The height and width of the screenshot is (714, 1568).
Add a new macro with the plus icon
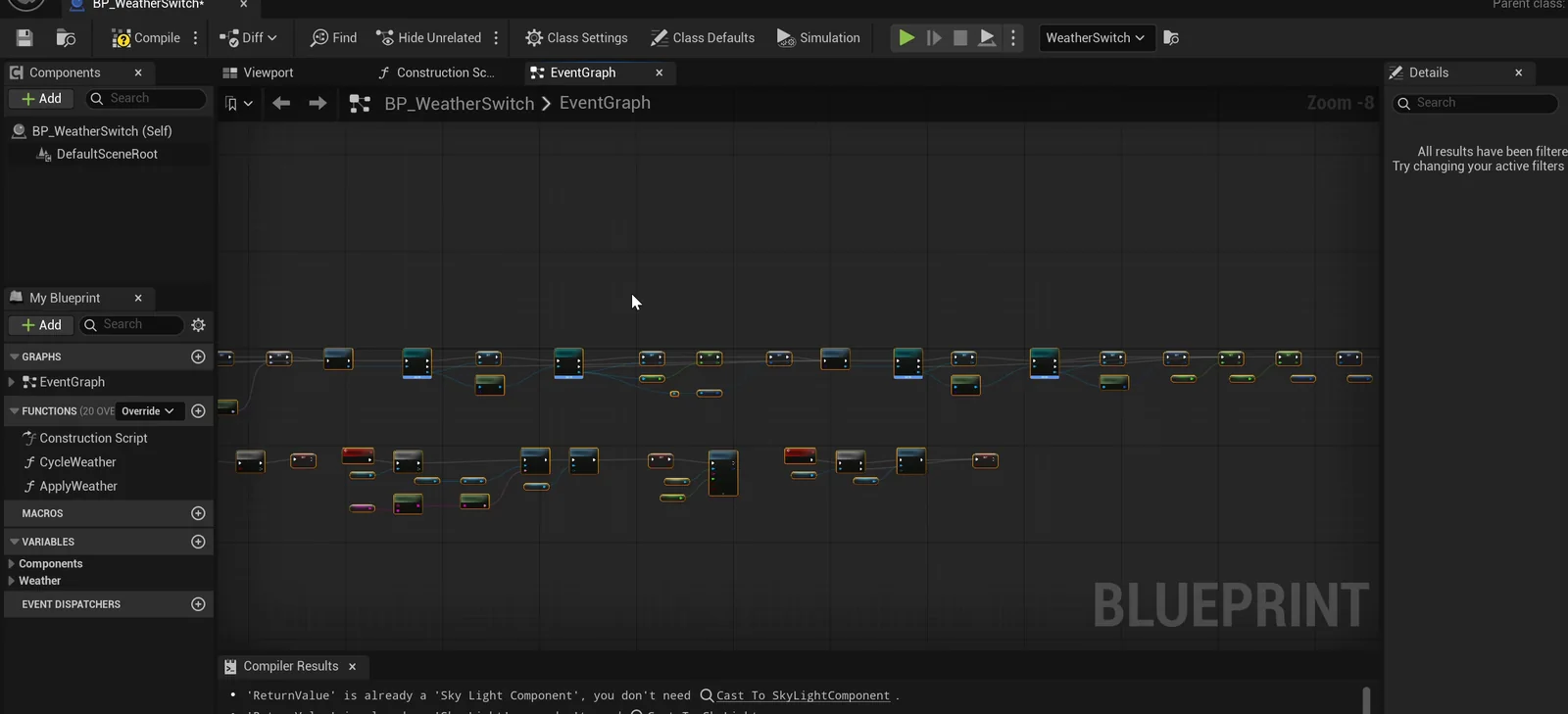(198, 513)
